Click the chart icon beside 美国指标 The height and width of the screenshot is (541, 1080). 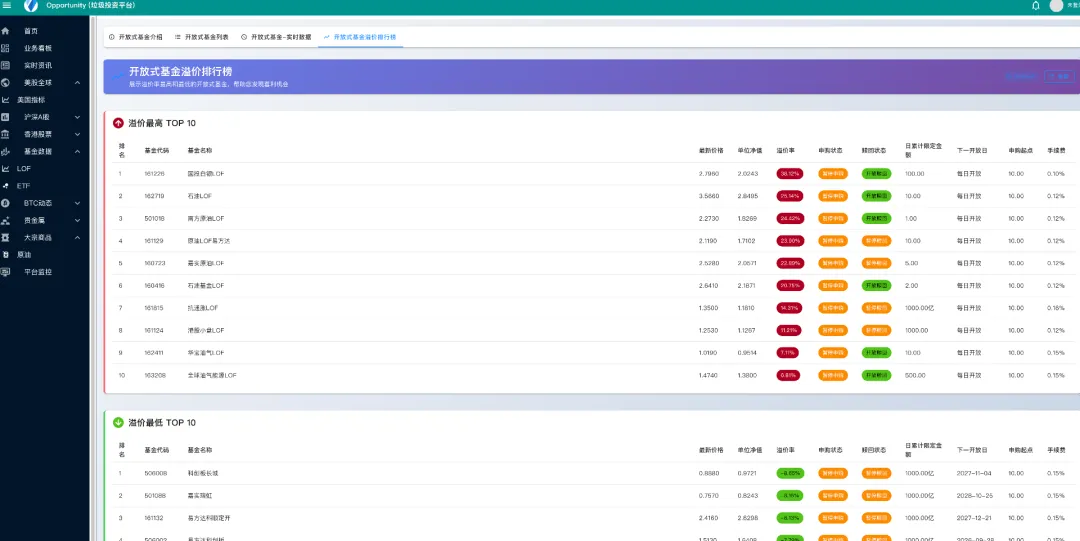(6, 100)
